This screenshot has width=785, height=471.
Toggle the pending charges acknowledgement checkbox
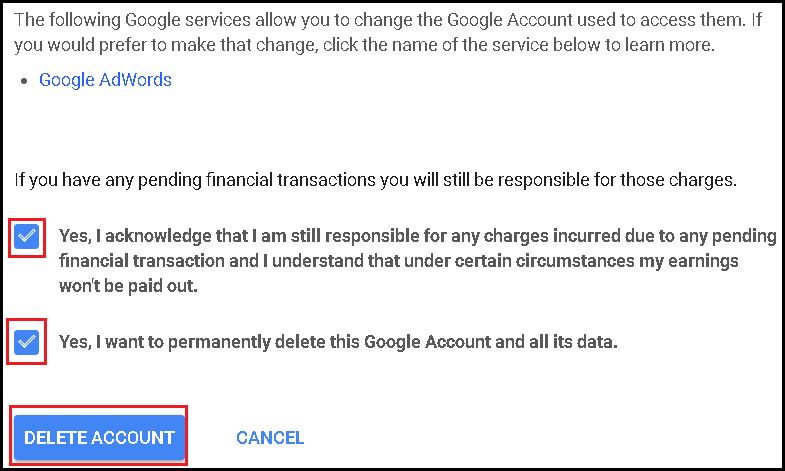coord(27,237)
